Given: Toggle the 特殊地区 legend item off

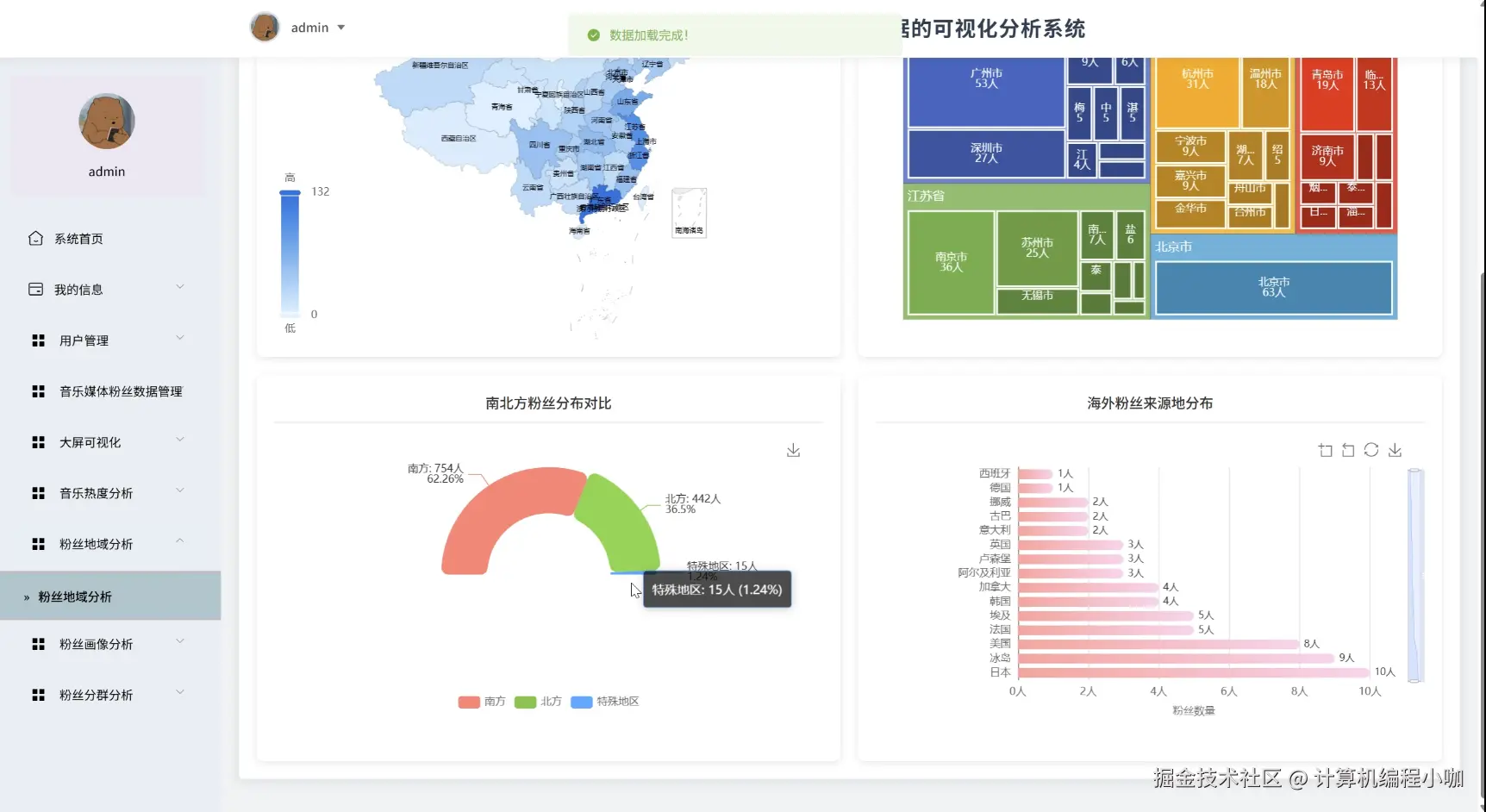Looking at the screenshot, I should coord(605,702).
